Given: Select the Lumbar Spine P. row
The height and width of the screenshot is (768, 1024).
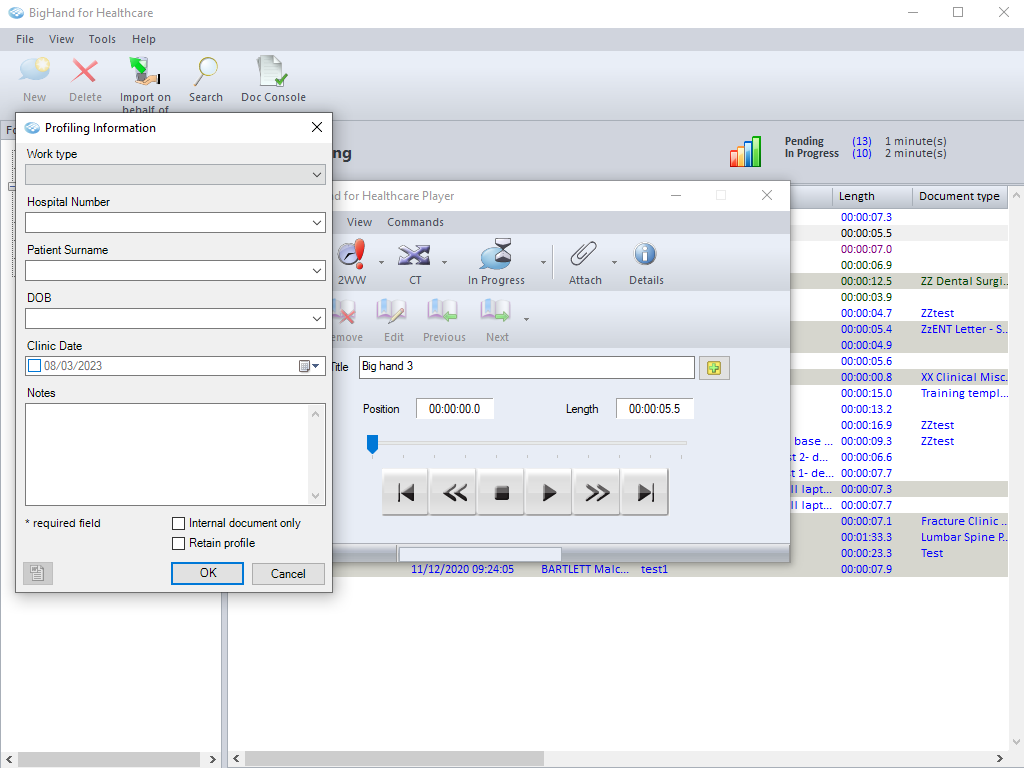Looking at the screenshot, I should click(x=899, y=537).
